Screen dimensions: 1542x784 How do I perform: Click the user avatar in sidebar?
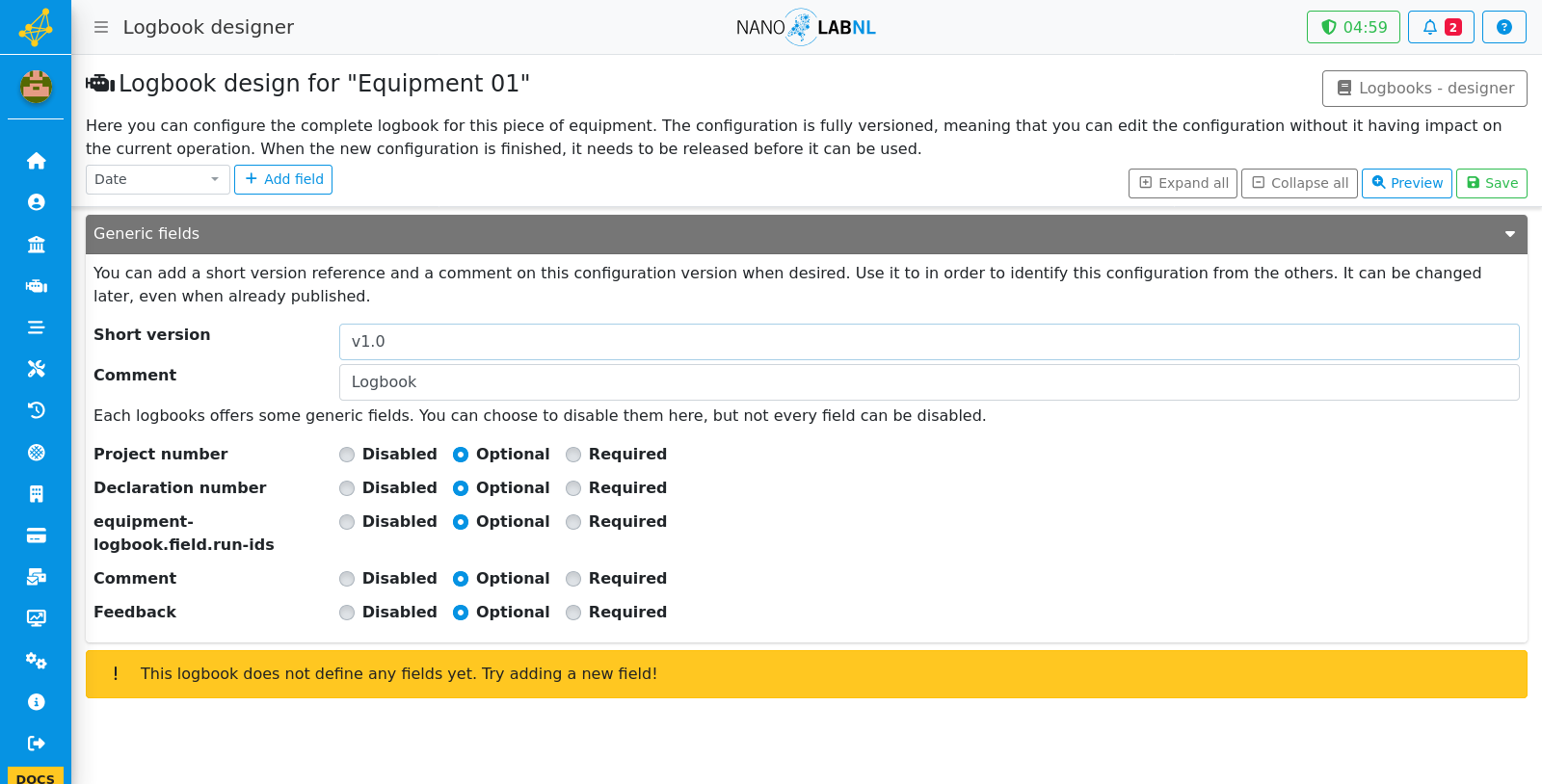[x=36, y=87]
